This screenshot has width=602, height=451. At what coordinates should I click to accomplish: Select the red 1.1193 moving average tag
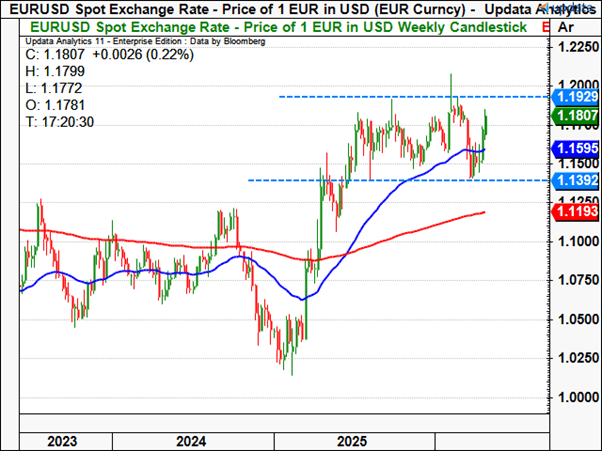coord(574,212)
